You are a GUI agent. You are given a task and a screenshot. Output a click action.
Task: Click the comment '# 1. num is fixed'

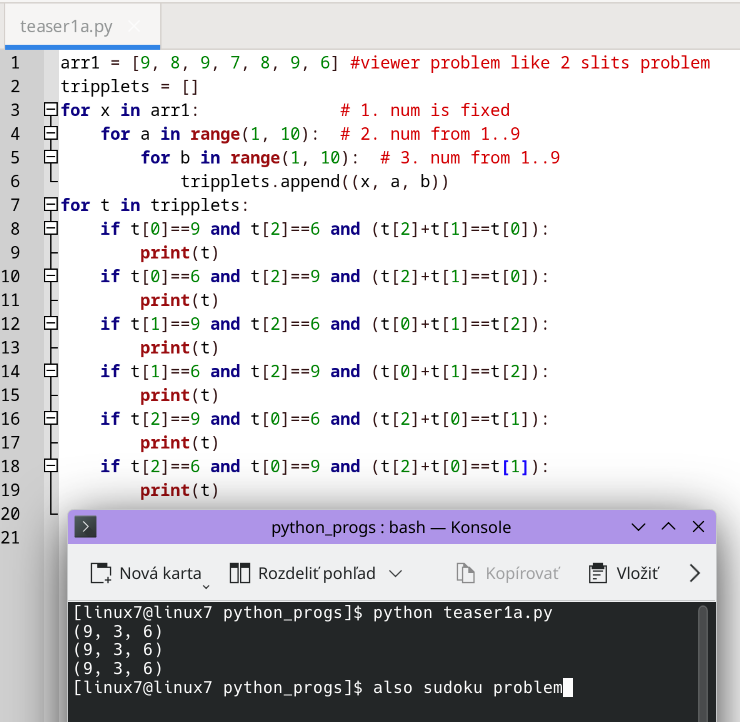[x=425, y=110]
